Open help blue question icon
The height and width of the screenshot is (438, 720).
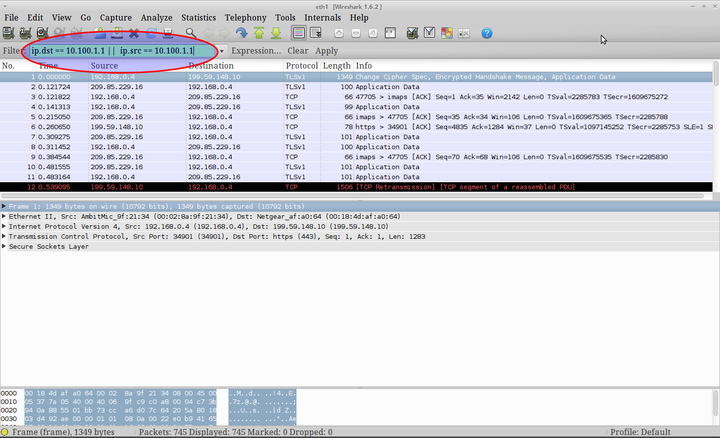click(x=487, y=33)
